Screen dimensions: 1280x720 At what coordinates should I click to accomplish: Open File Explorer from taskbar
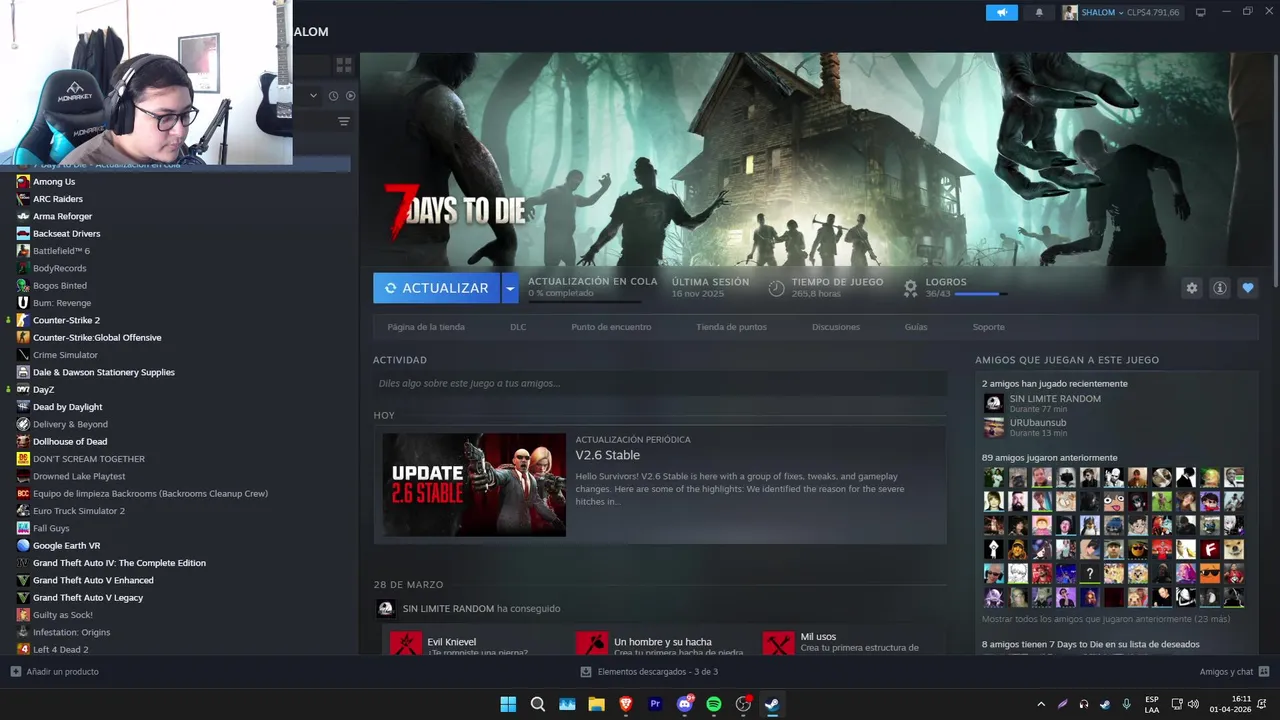pyautogui.click(x=597, y=704)
